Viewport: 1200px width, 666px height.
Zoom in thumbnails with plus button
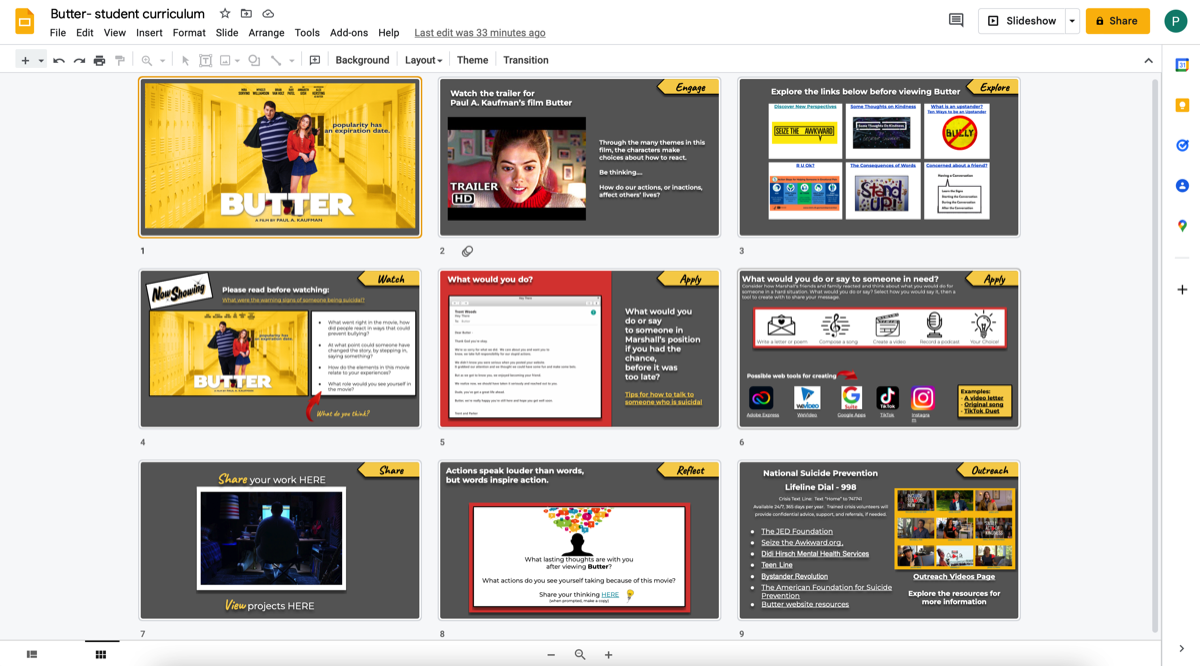click(608, 654)
